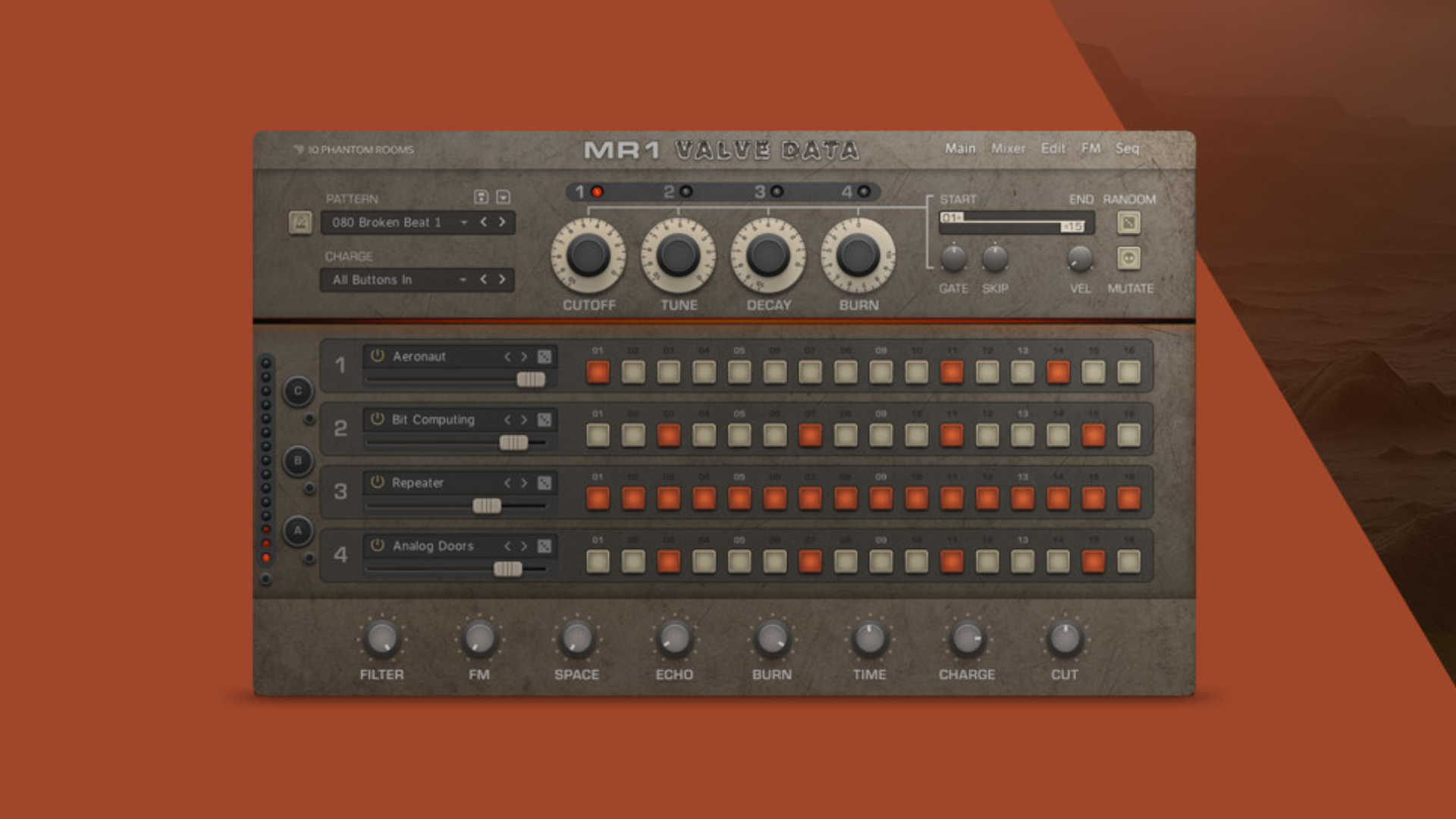Click the Random dice button

1128,223
